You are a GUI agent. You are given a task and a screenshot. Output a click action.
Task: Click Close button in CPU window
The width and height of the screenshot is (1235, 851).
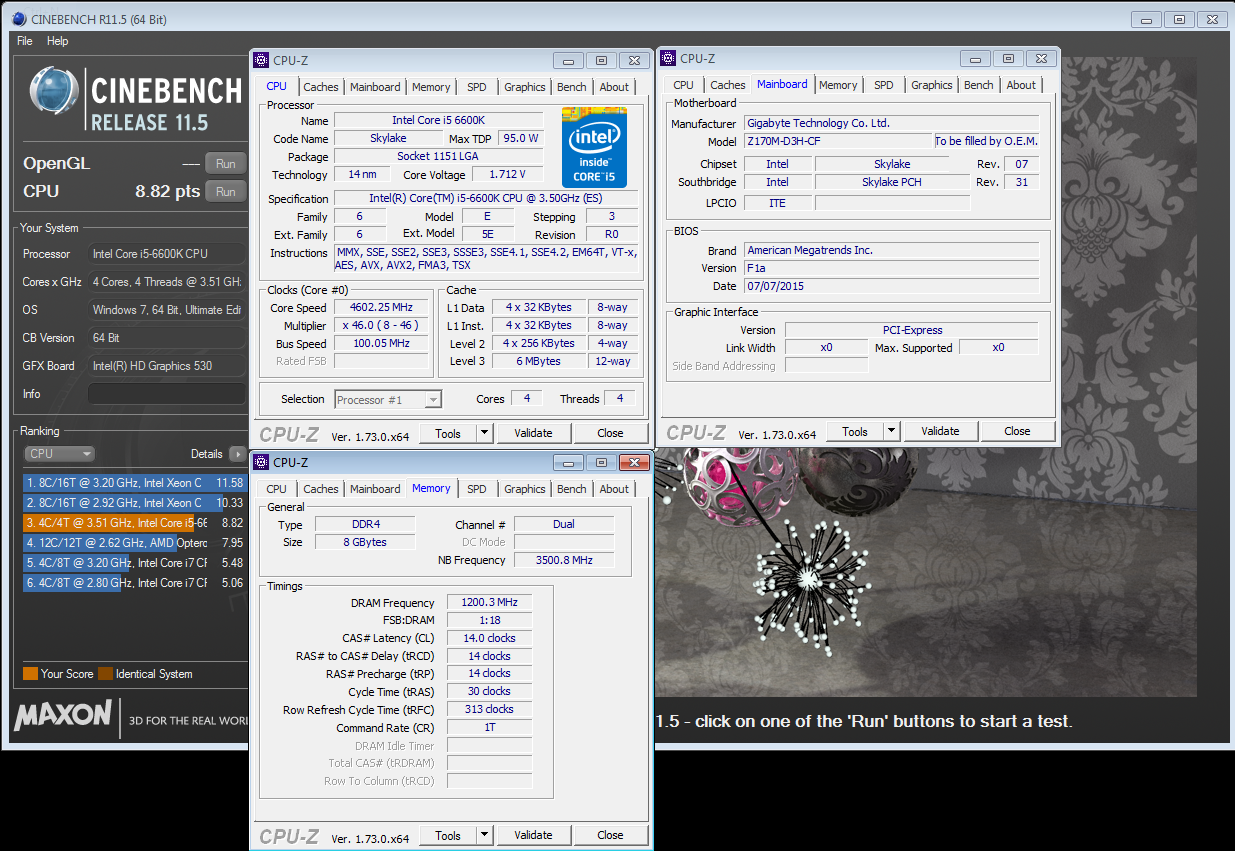point(610,433)
